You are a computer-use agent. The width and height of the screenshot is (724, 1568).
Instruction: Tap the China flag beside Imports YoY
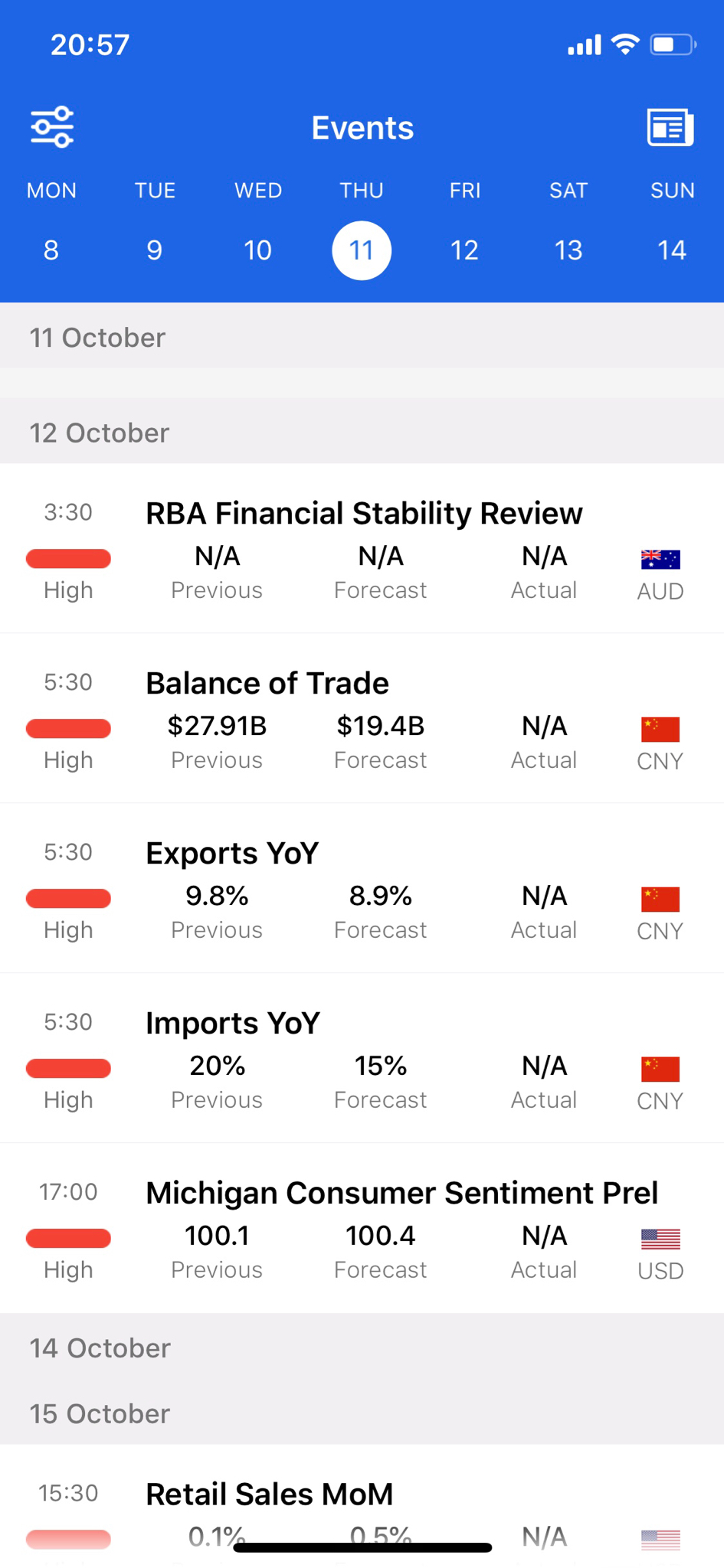pyautogui.click(x=660, y=1070)
